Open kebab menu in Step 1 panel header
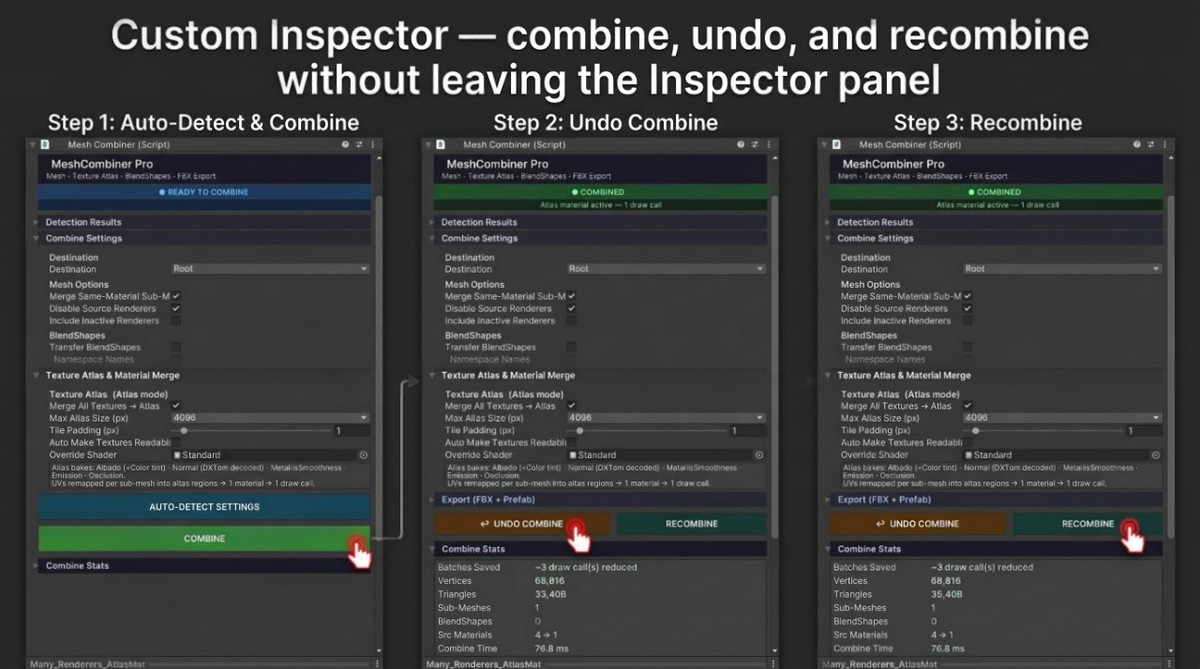 pyautogui.click(x=373, y=145)
